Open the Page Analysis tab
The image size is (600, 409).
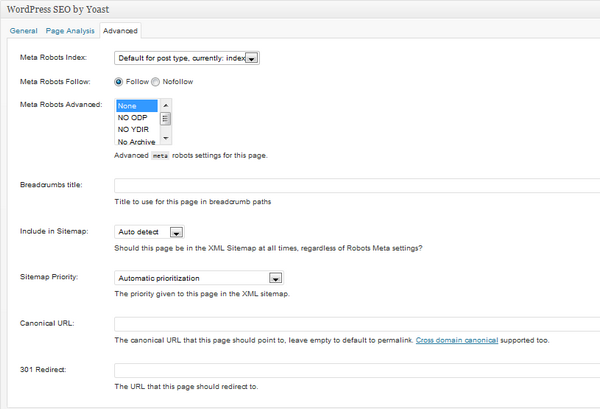pyautogui.click(x=70, y=31)
